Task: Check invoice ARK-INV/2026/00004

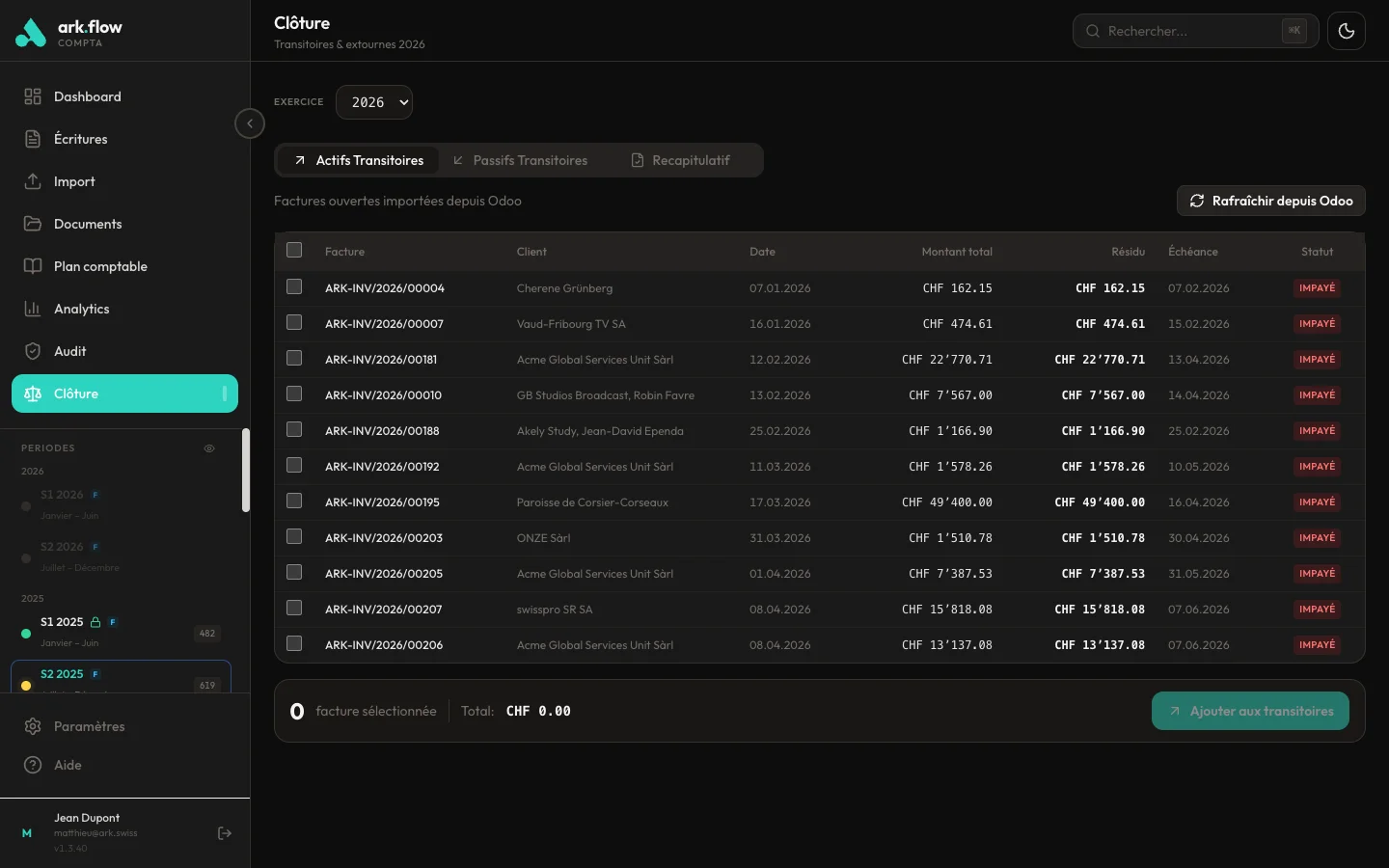Action: click(294, 286)
